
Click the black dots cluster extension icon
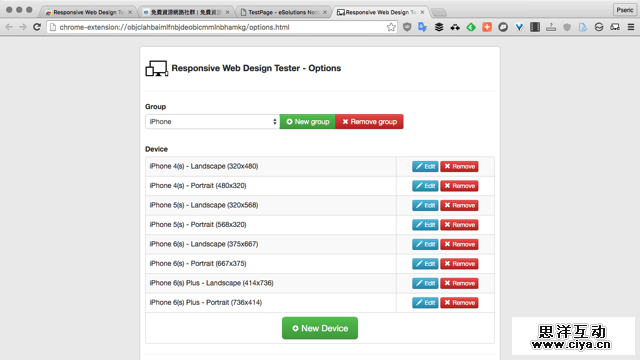455,27
